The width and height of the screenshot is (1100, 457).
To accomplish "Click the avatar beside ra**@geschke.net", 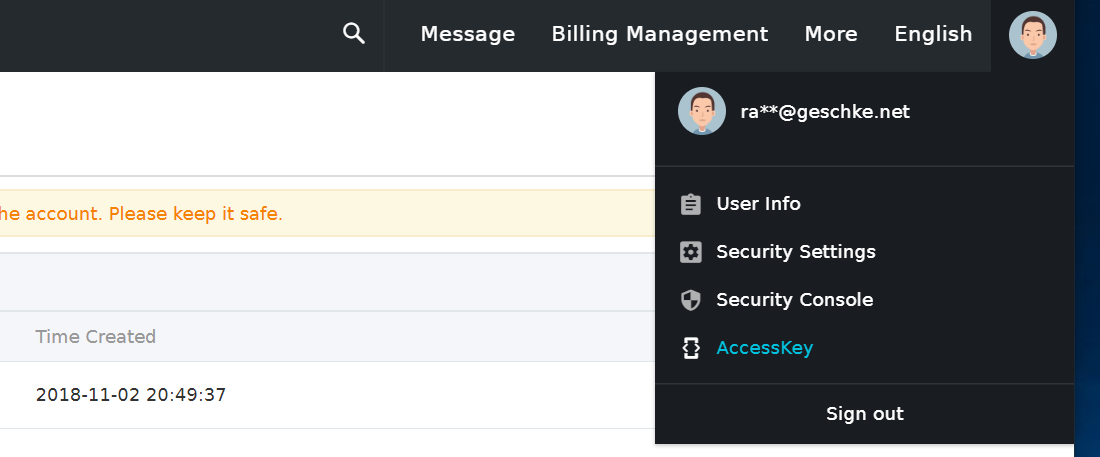I will pos(702,111).
